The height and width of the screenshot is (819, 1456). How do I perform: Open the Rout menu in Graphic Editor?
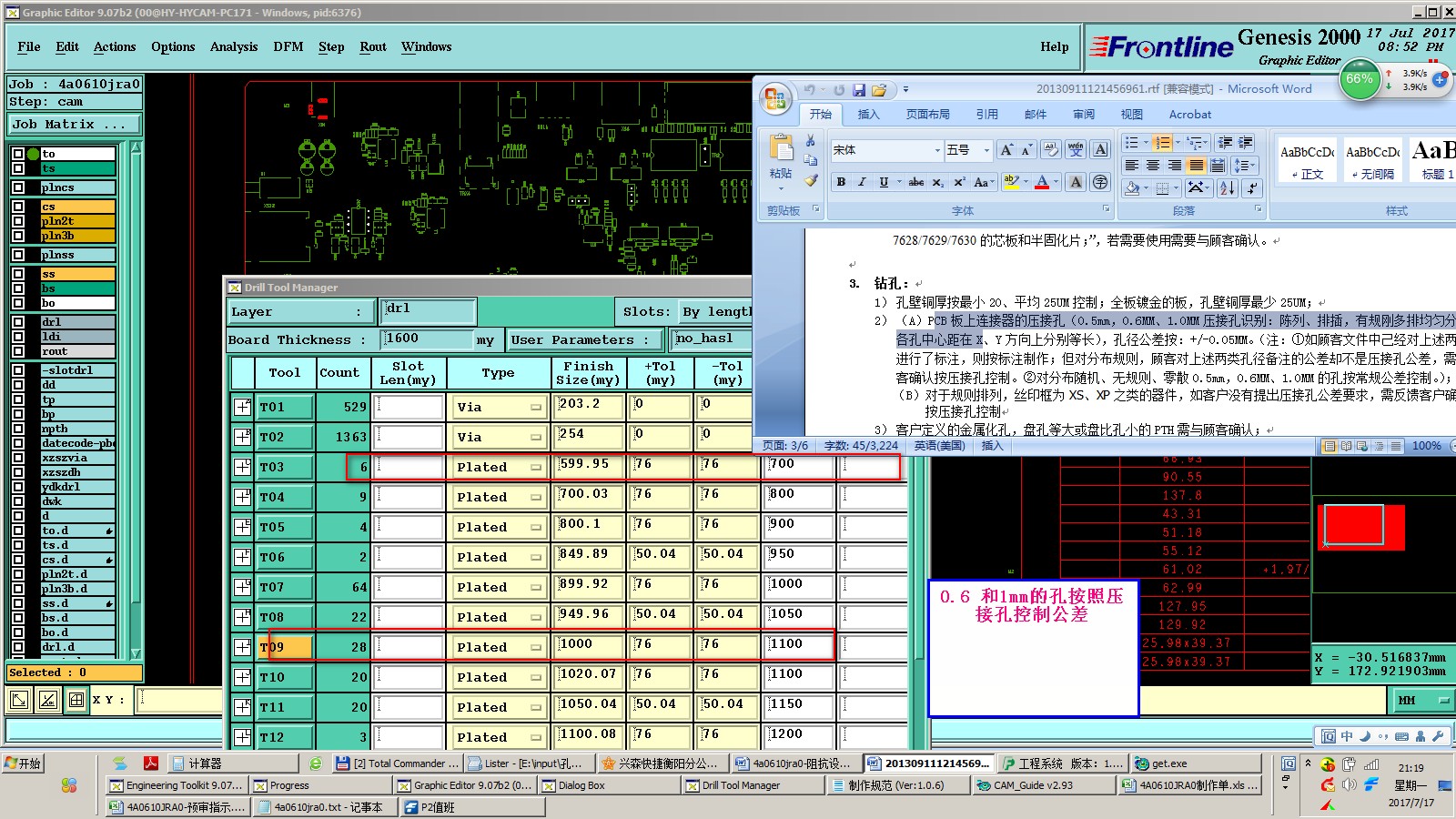point(373,47)
